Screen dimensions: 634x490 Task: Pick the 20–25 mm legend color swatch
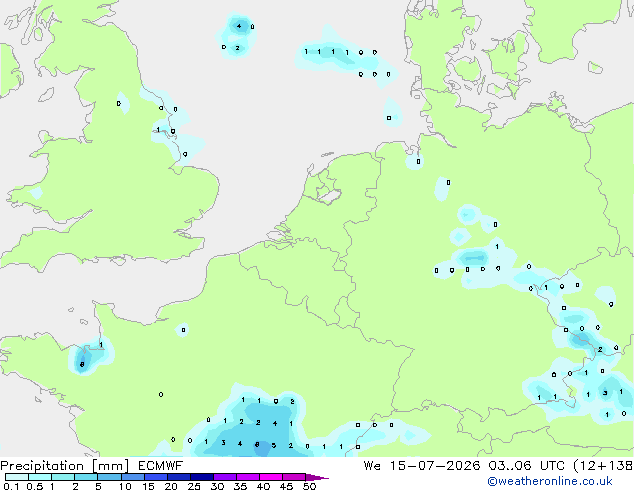pyautogui.click(x=179, y=477)
